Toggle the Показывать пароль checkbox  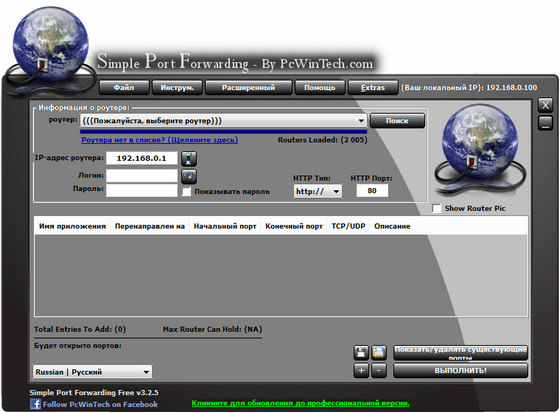pos(186,192)
